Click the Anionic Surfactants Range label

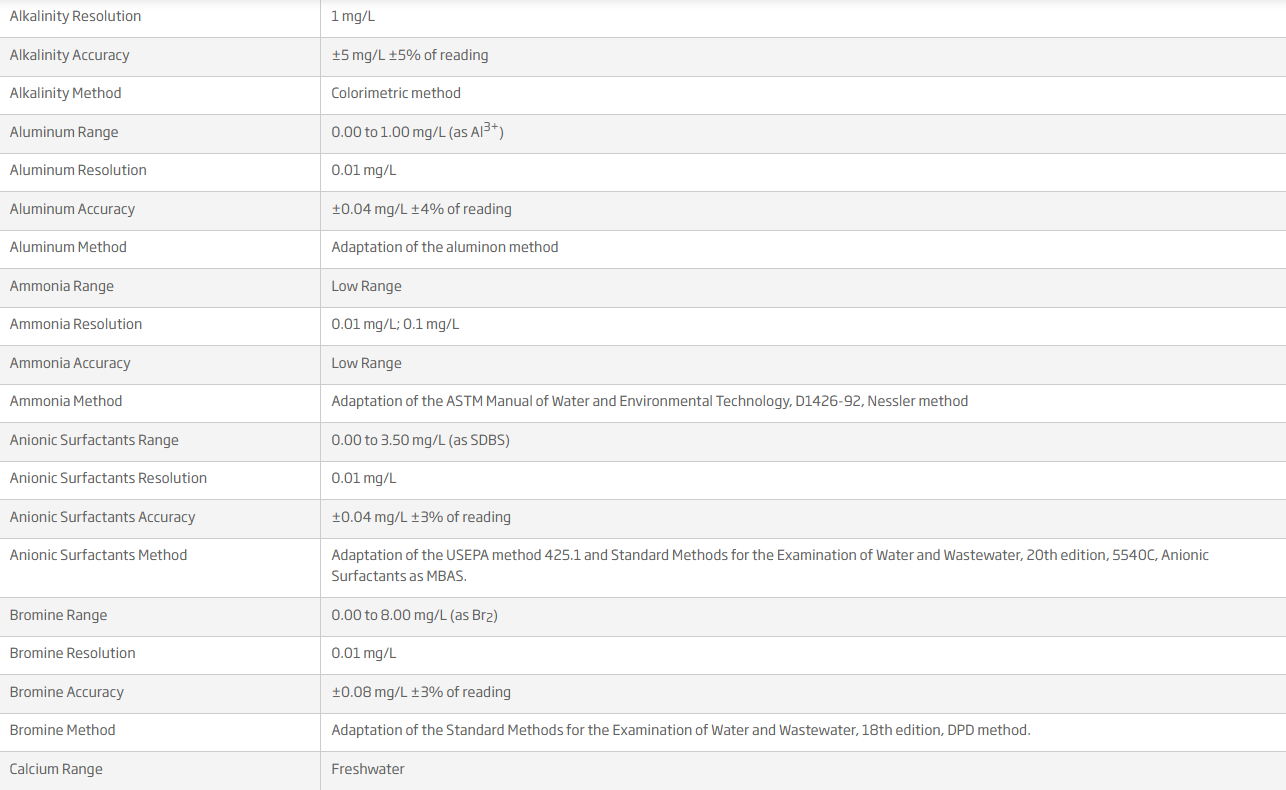[x=94, y=440]
